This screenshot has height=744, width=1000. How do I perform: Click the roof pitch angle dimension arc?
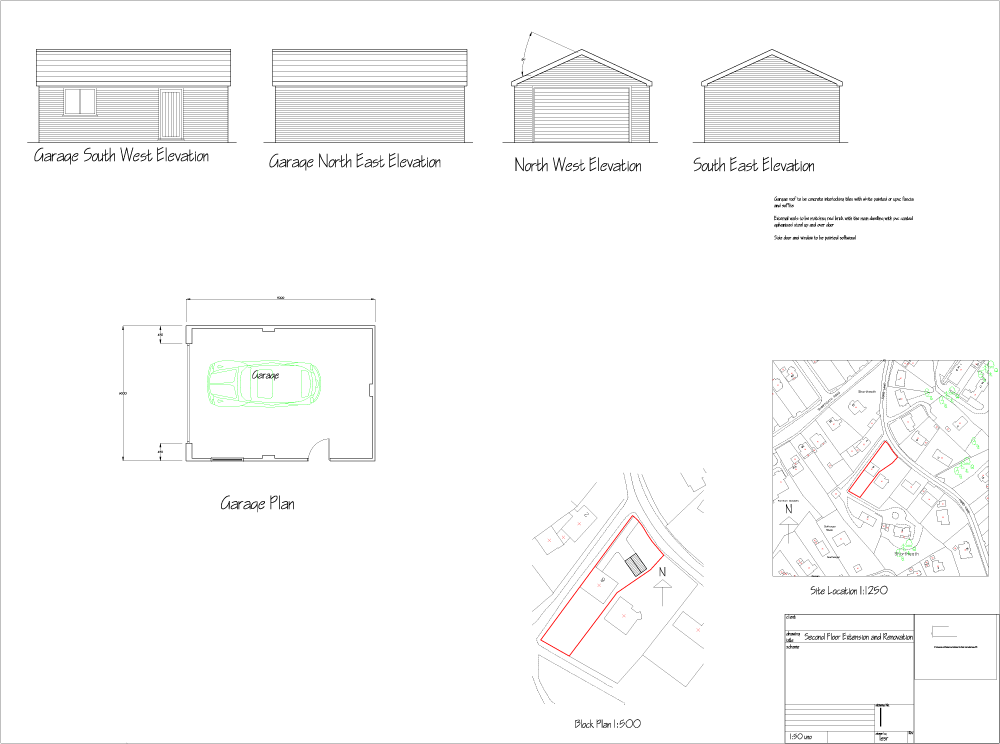(x=525, y=55)
